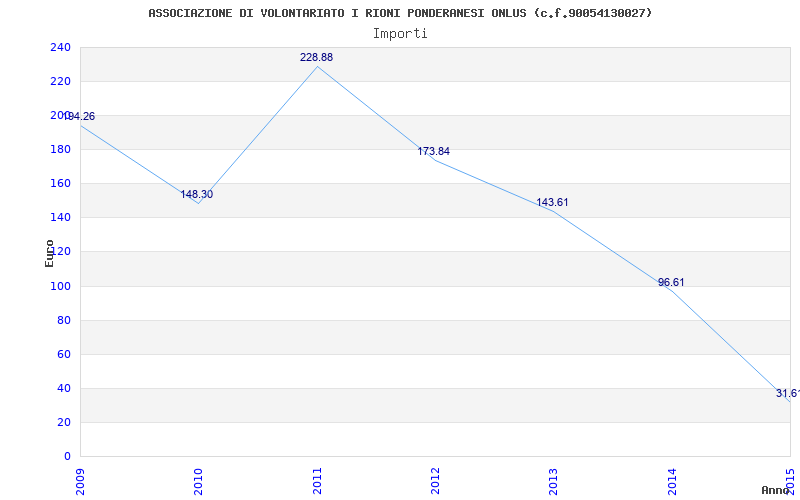Image resolution: width=800 pixels, height=500 pixels.
Task: Click the 228.88 peak data label
Action: [x=316, y=57]
